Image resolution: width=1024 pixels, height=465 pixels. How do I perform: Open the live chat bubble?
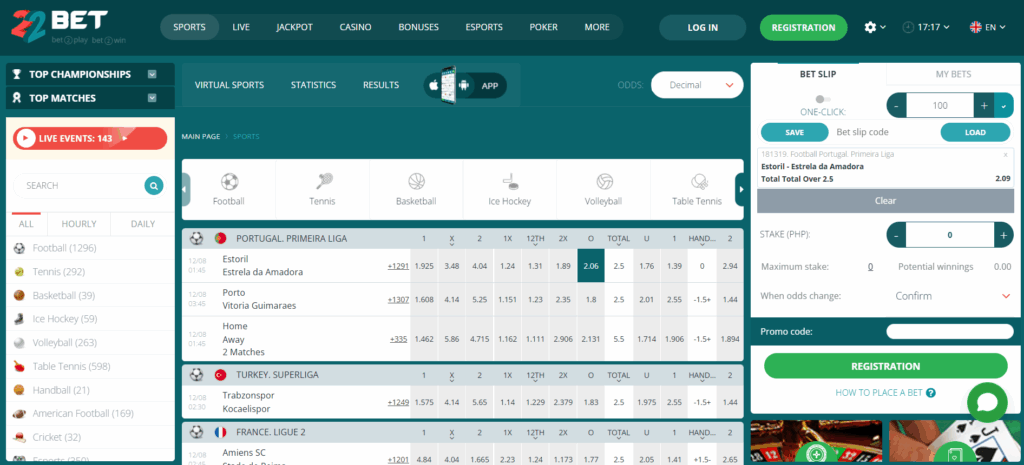pyautogui.click(x=987, y=403)
